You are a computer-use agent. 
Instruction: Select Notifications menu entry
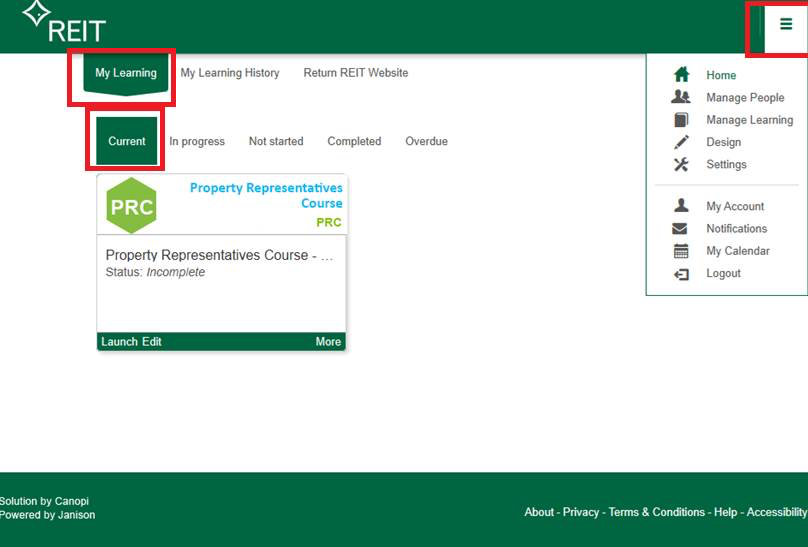[736, 228]
